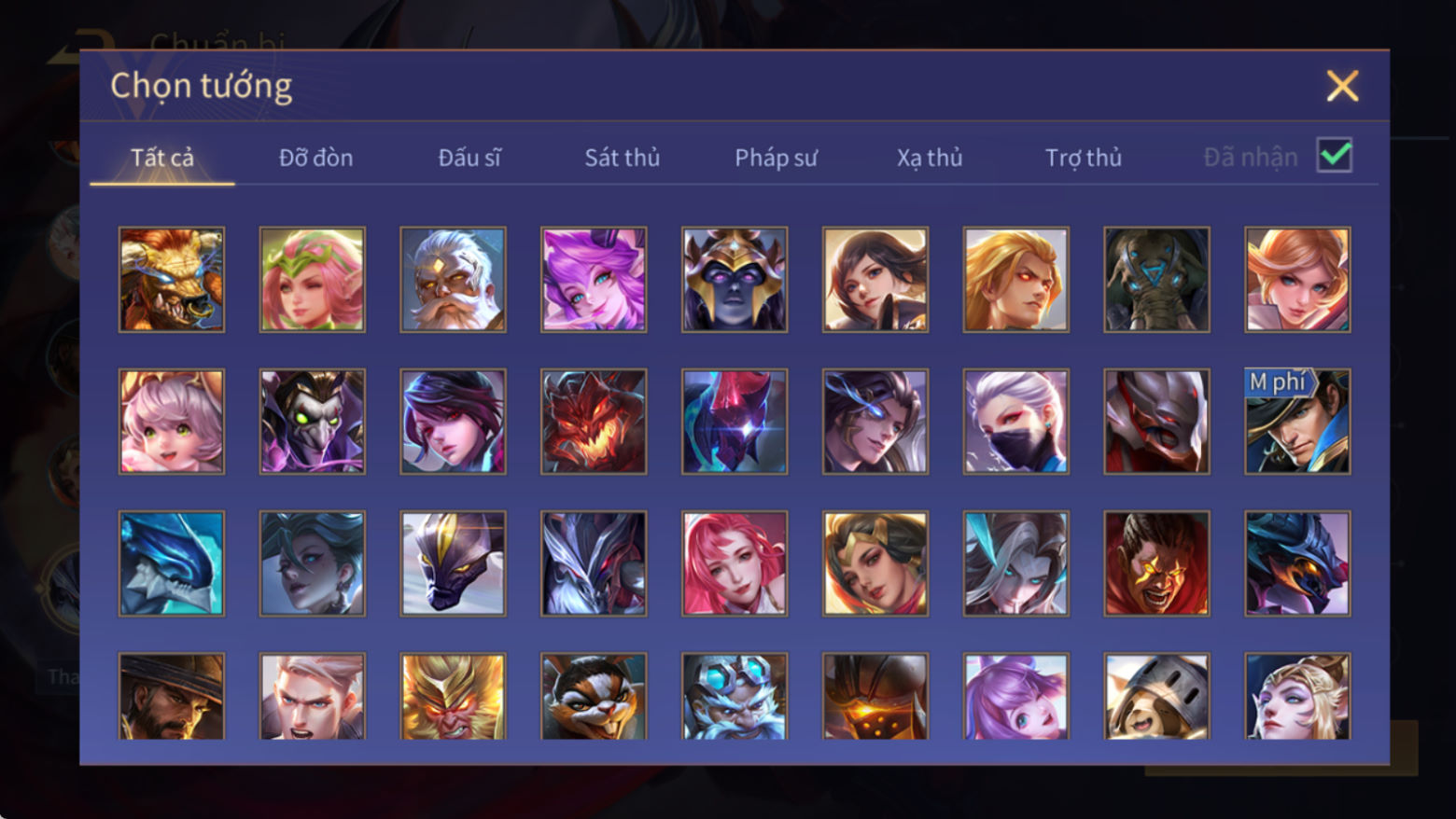1456x819 pixels.
Task: Choose the goggled blue-bearded dwarf hero
Action: click(x=735, y=696)
